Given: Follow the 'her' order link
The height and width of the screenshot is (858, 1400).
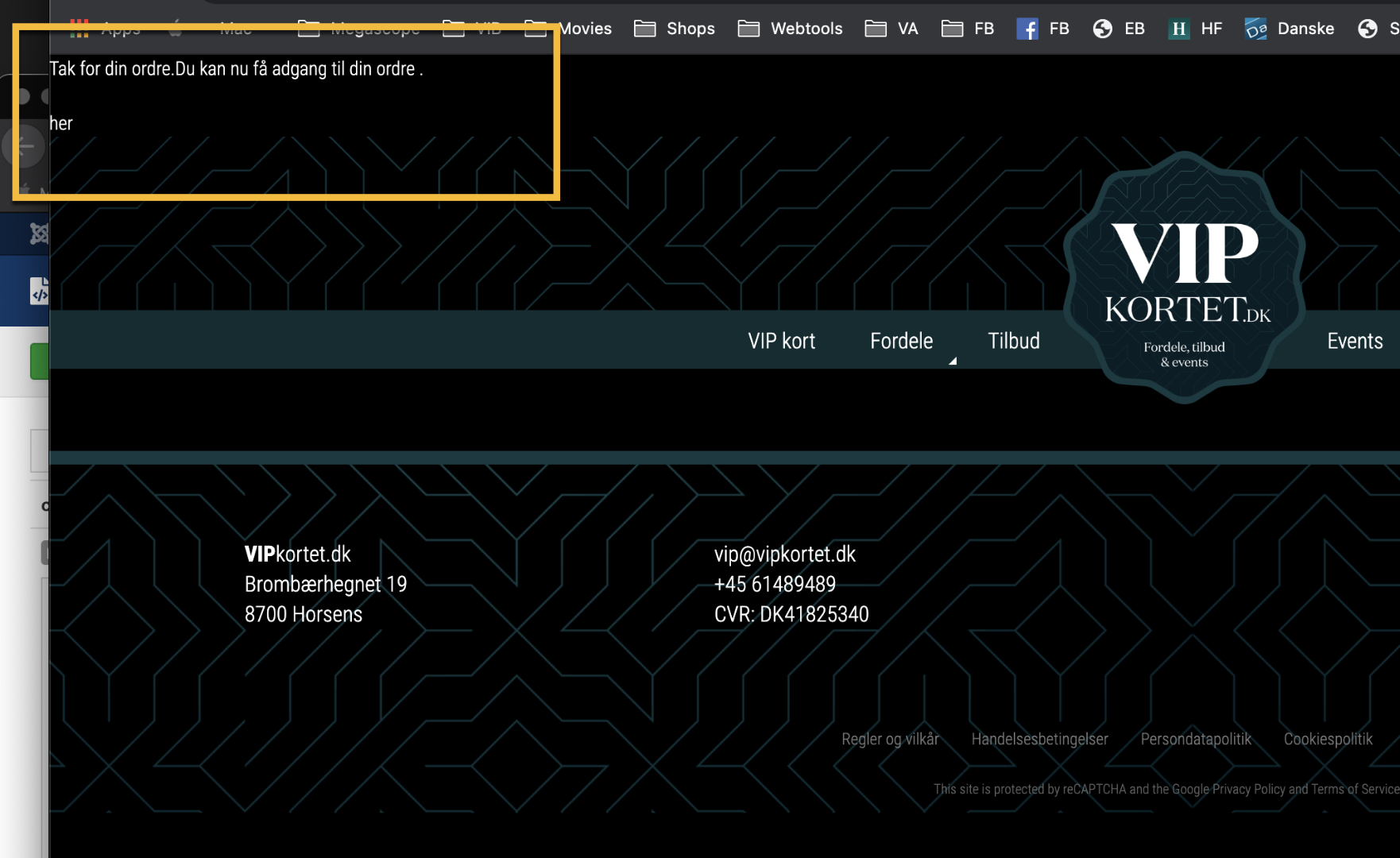Looking at the screenshot, I should tap(61, 123).
